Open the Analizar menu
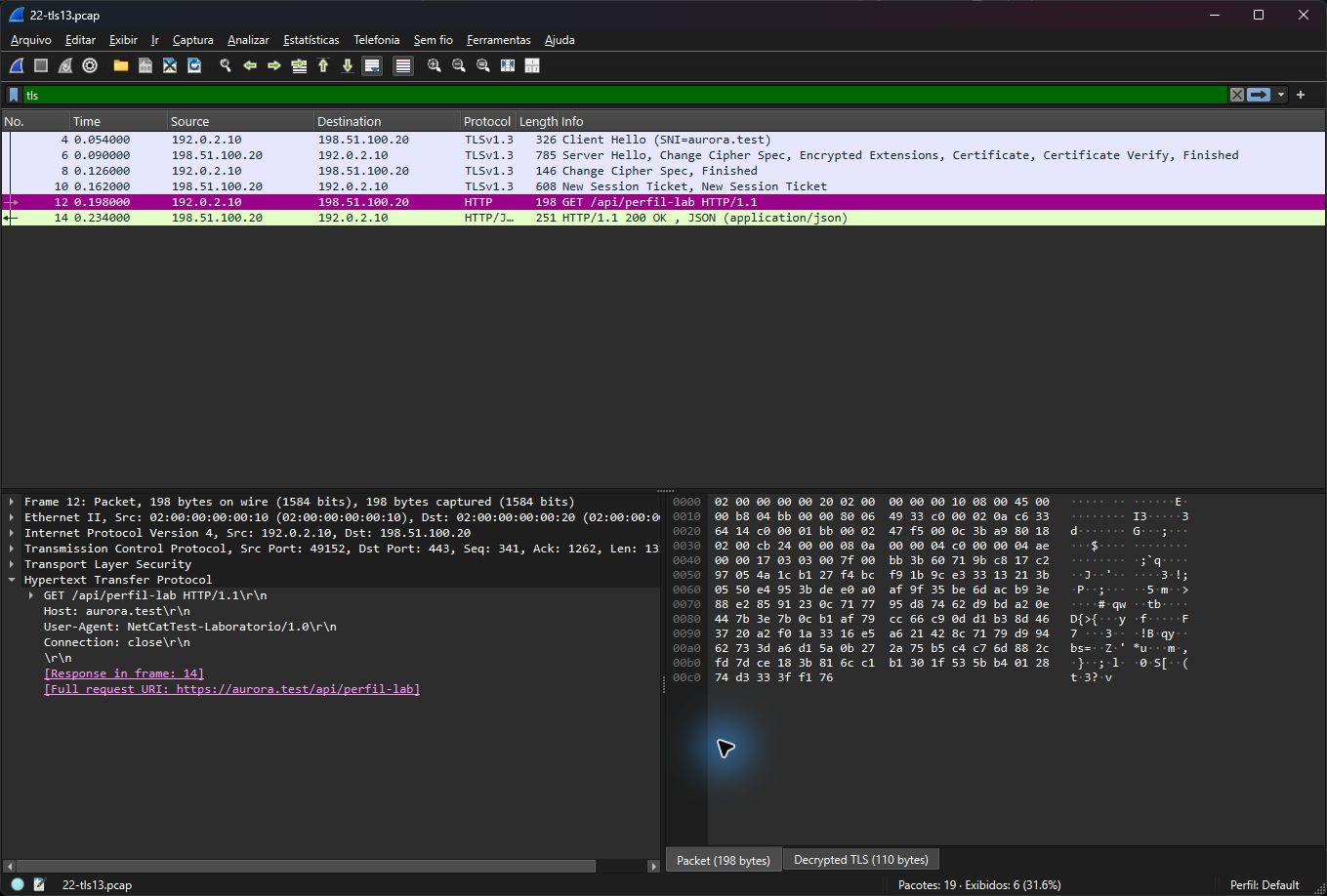 coord(248,40)
